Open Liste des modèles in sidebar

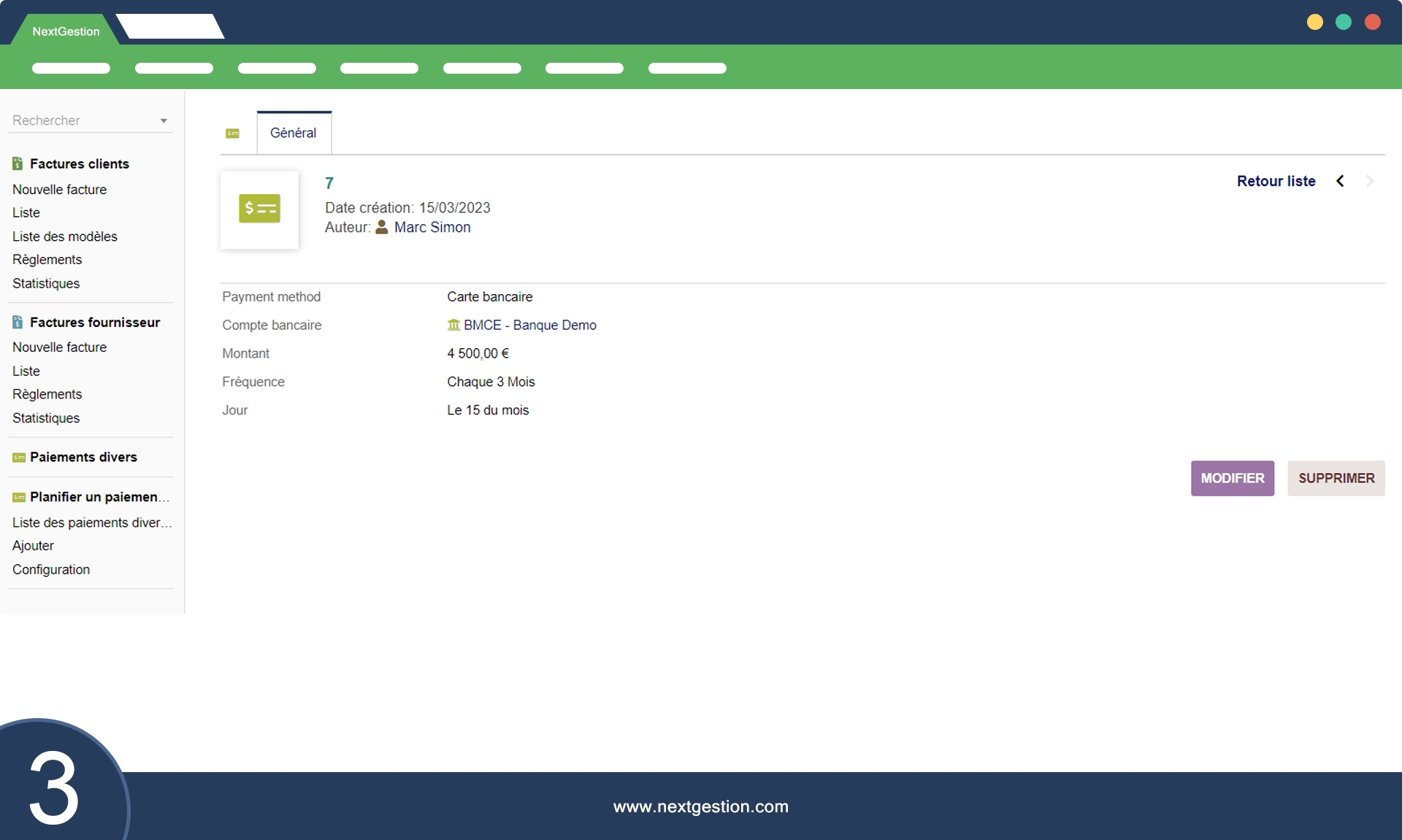coord(65,236)
